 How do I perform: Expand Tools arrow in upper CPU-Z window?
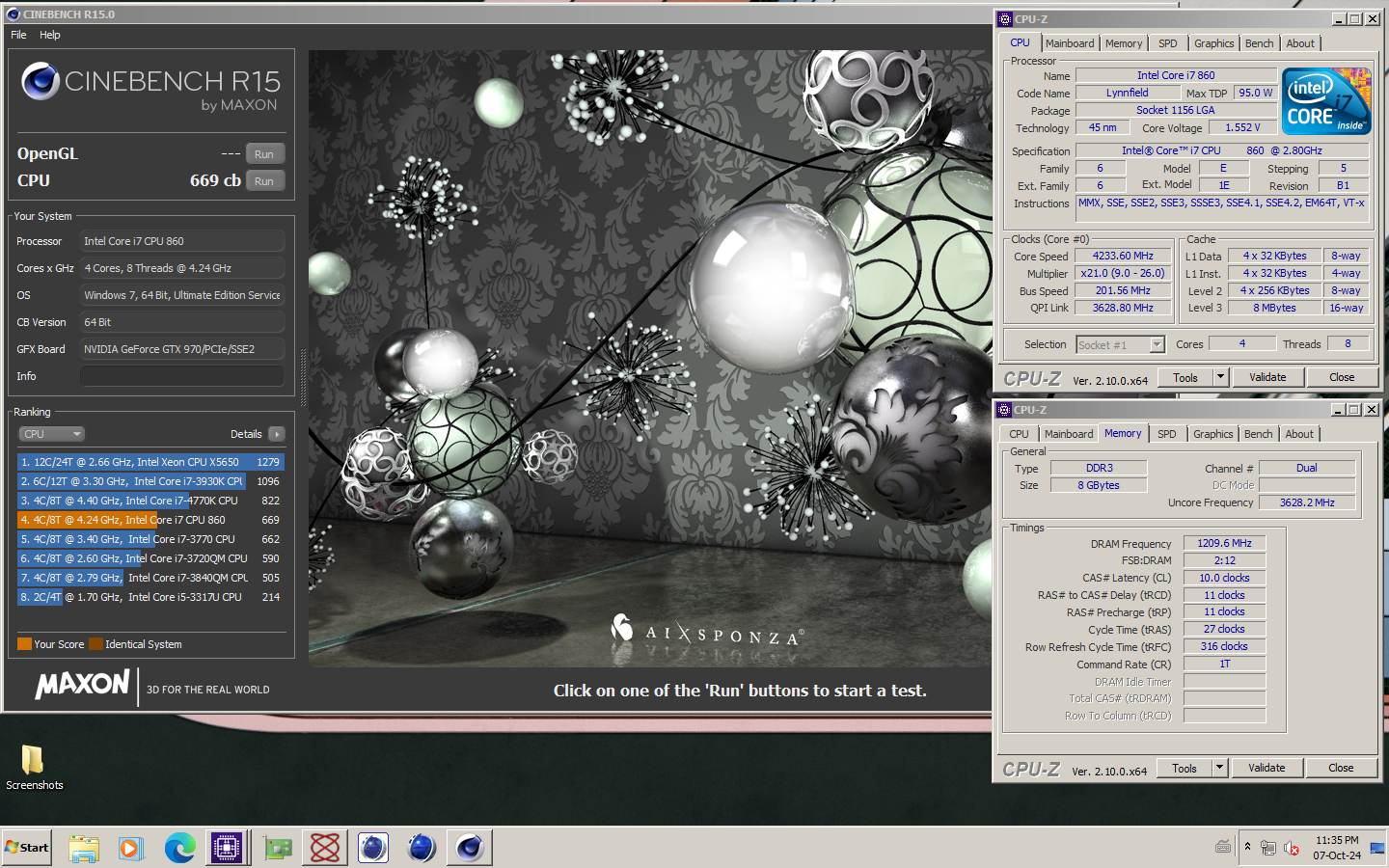click(x=1220, y=377)
